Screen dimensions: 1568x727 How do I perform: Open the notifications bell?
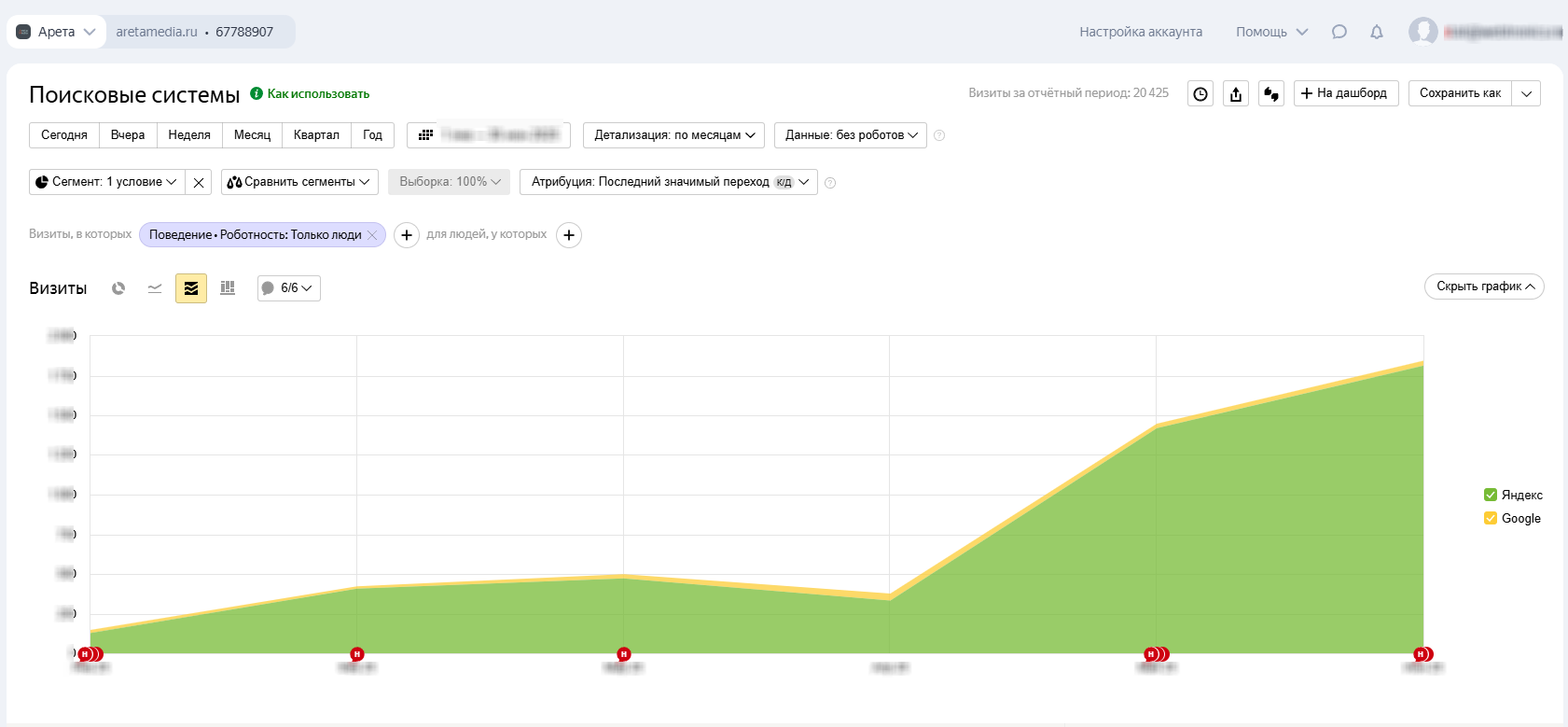click(x=1377, y=32)
